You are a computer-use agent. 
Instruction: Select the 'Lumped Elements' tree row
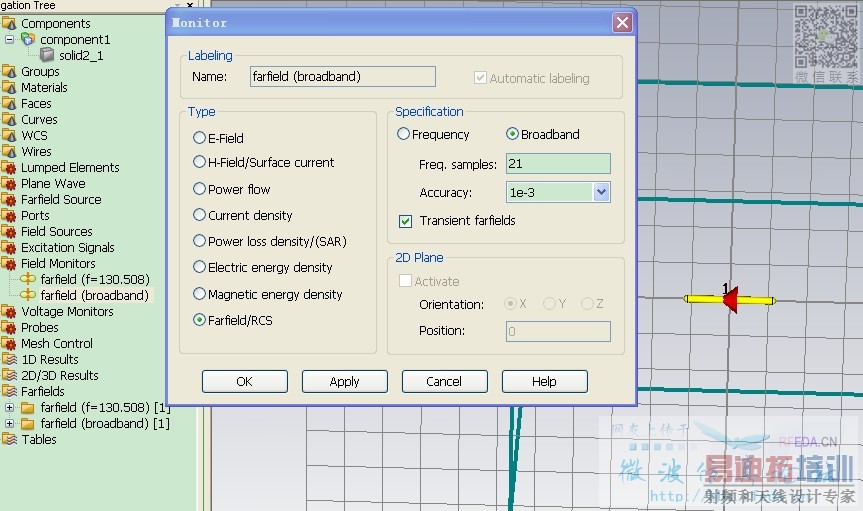pos(69,167)
